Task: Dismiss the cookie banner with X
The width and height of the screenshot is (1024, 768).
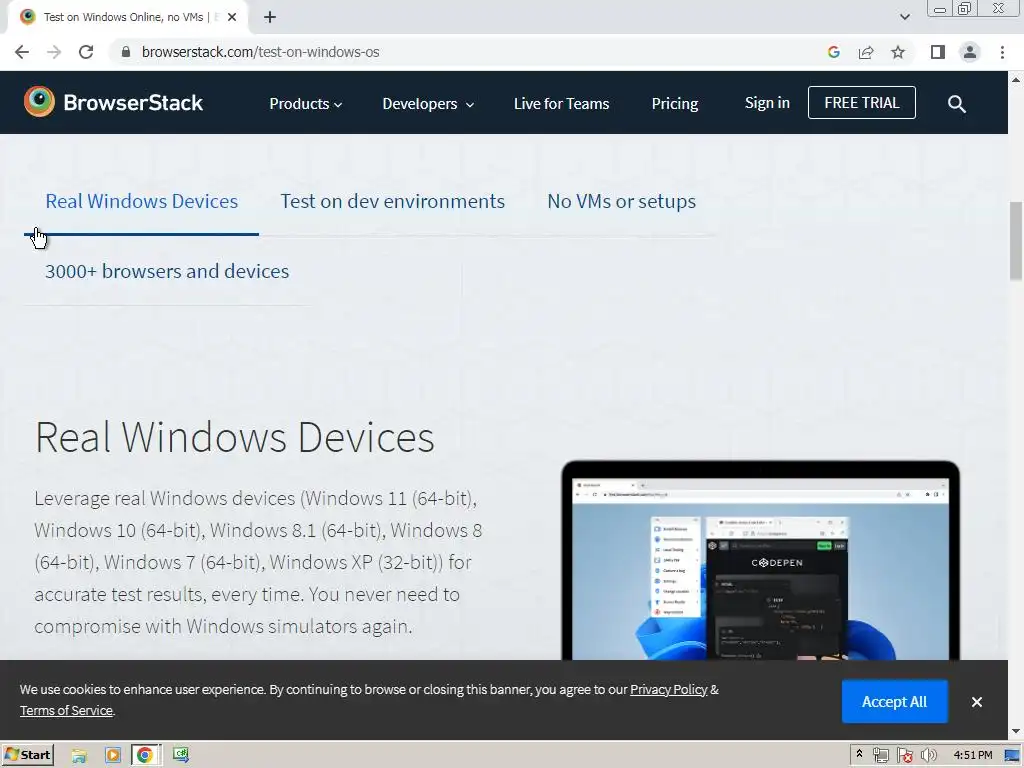Action: (x=976, y=702)
